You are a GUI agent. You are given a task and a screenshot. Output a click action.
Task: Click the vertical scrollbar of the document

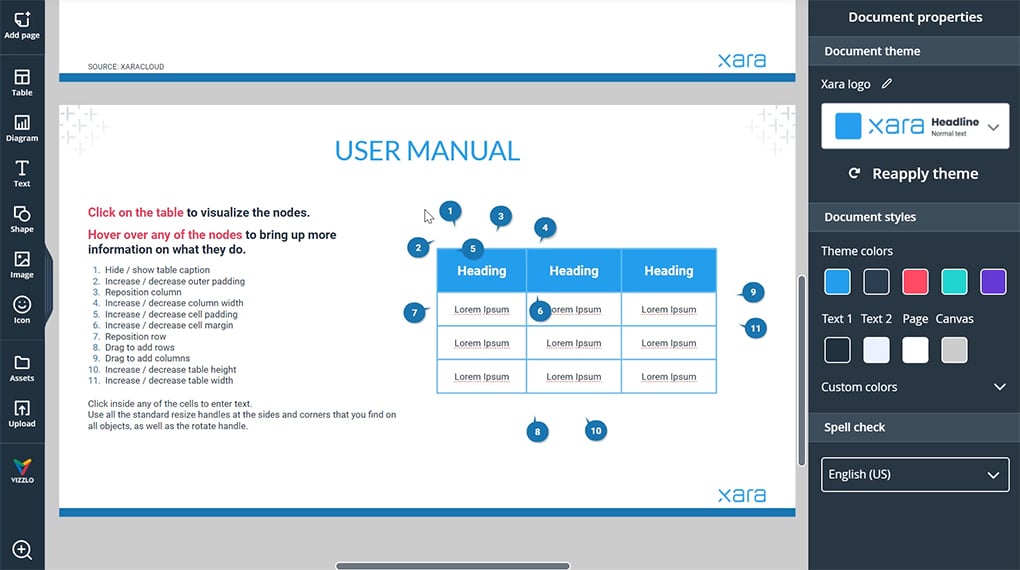tap(801, 370)
